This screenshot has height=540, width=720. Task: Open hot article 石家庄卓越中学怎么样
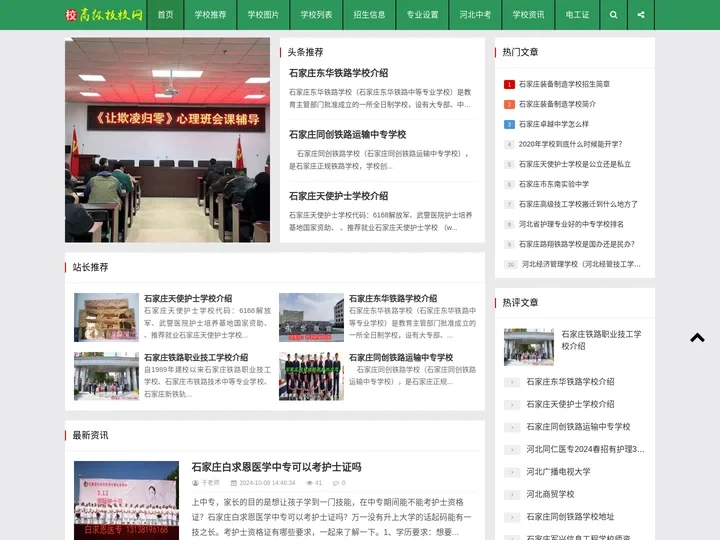554,124
